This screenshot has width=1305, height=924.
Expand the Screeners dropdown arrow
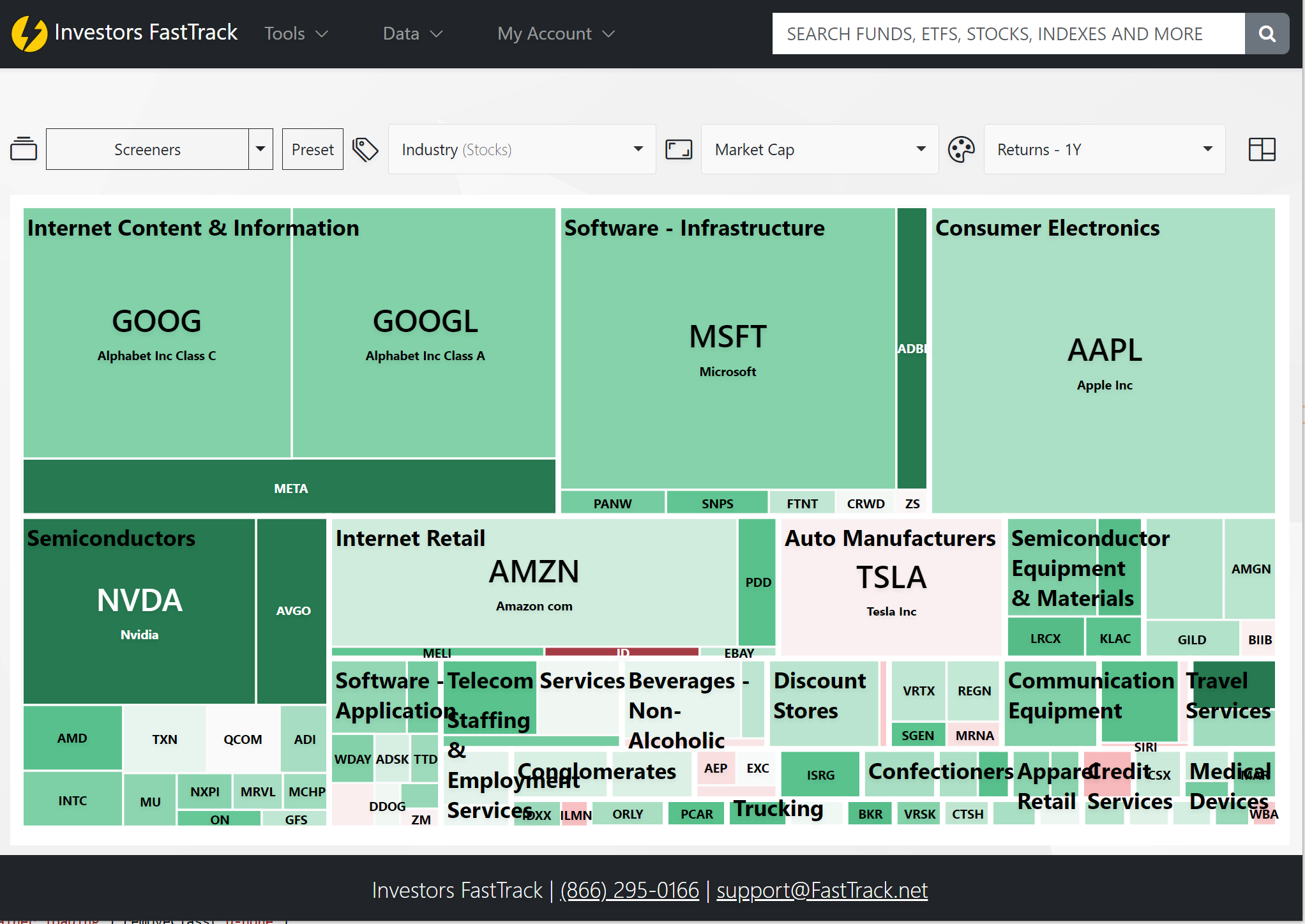point(260,149)
